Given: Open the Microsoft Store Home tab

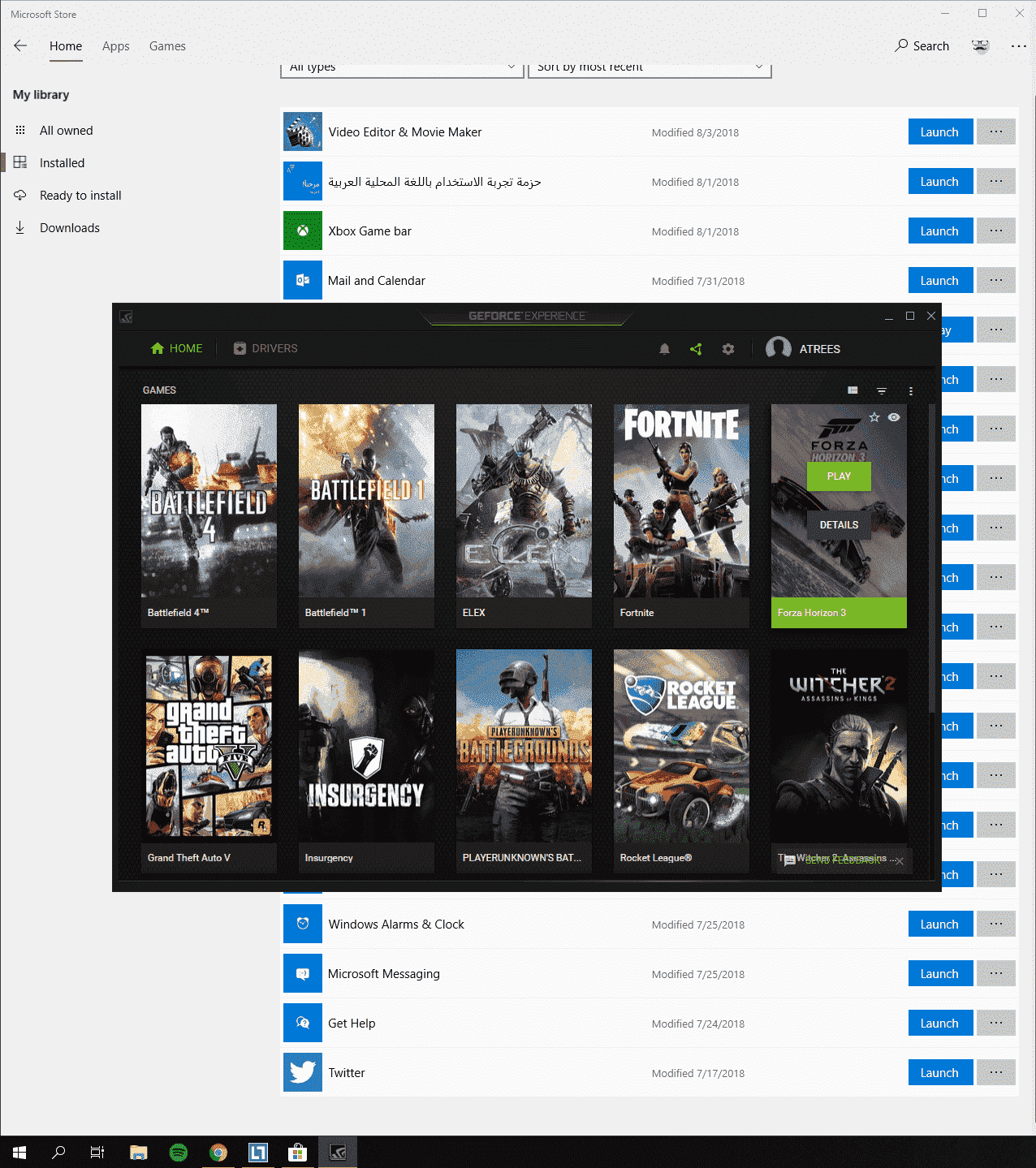Looking at the screenshot, I should 66,46.
